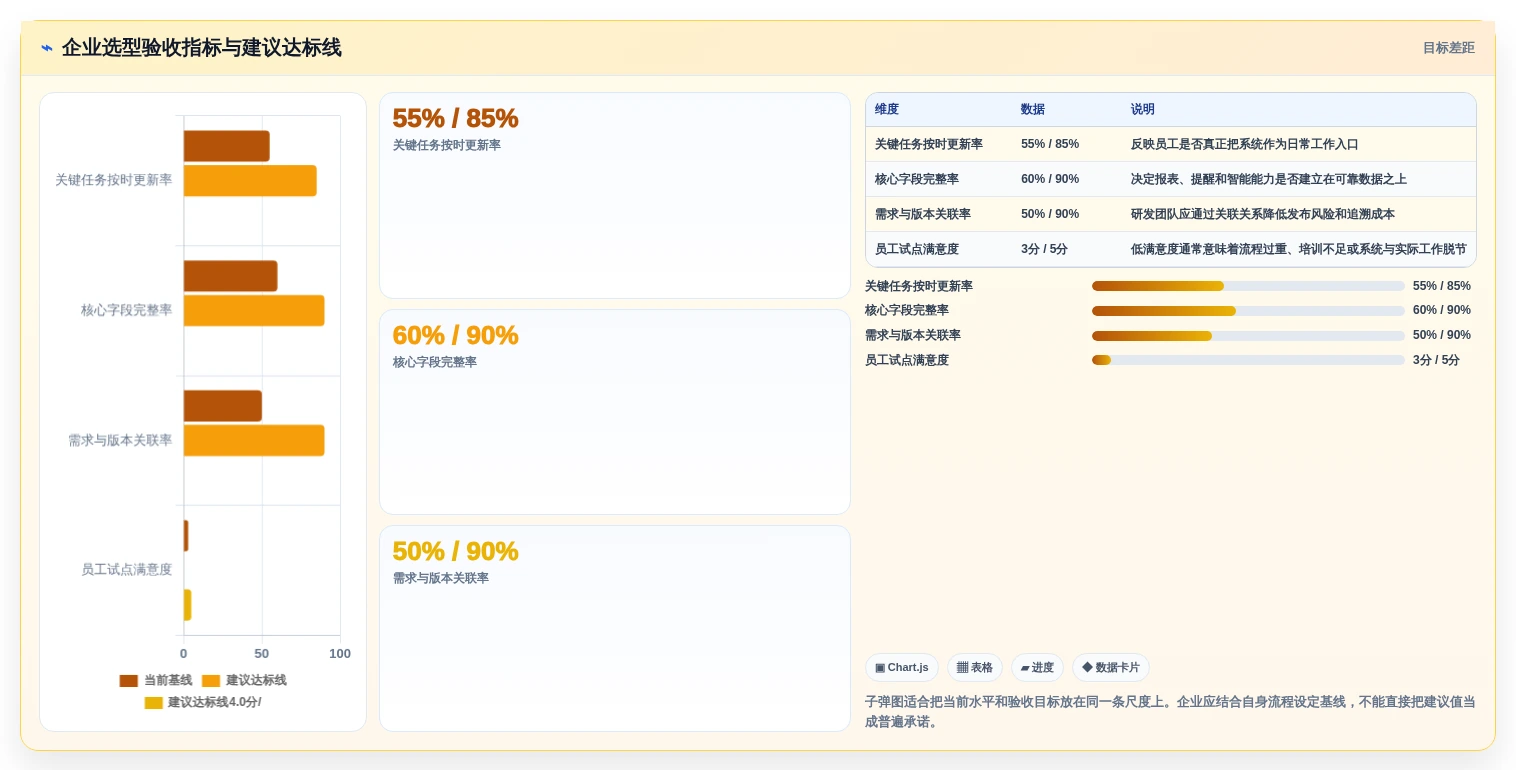Click 60% / 90% value beside the progress bar

click(x=1442, y=311)
